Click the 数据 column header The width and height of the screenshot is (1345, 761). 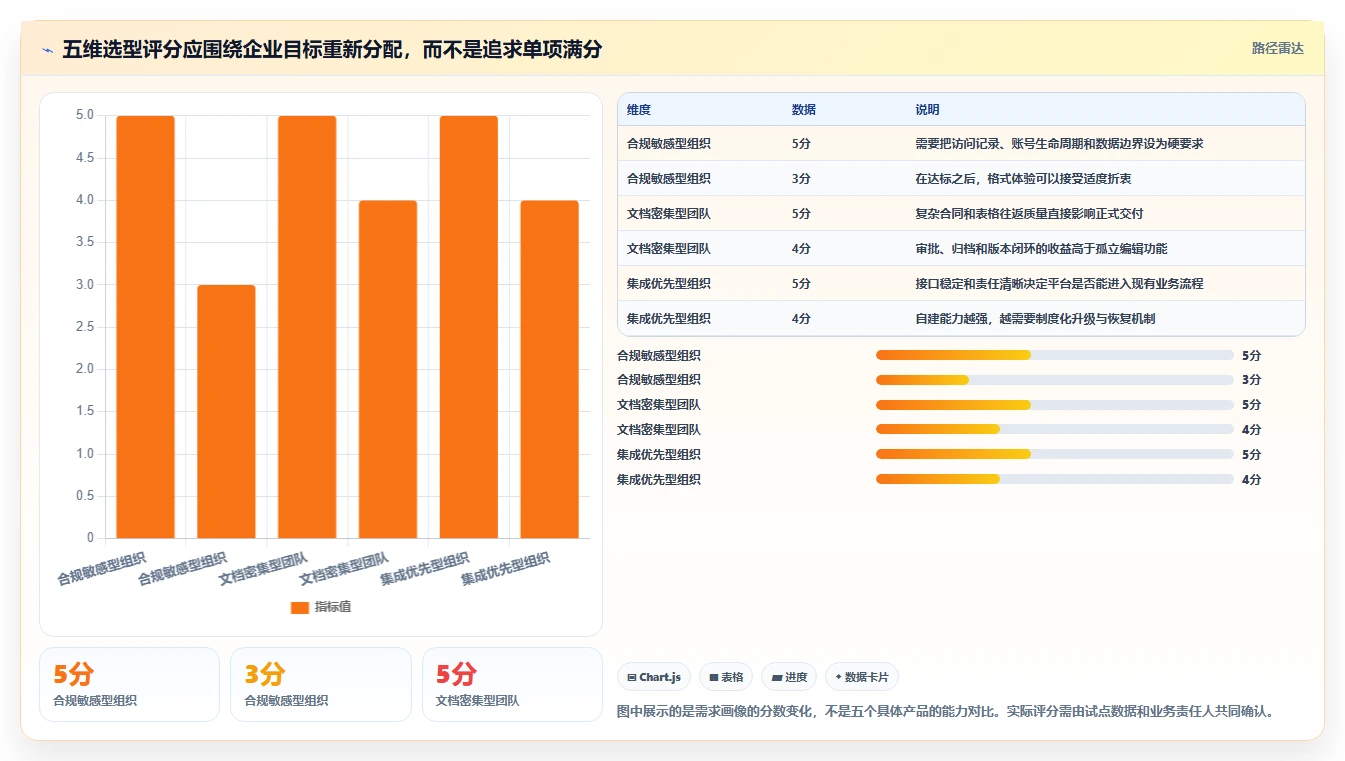pyautogui.click(x=804, y=110)
